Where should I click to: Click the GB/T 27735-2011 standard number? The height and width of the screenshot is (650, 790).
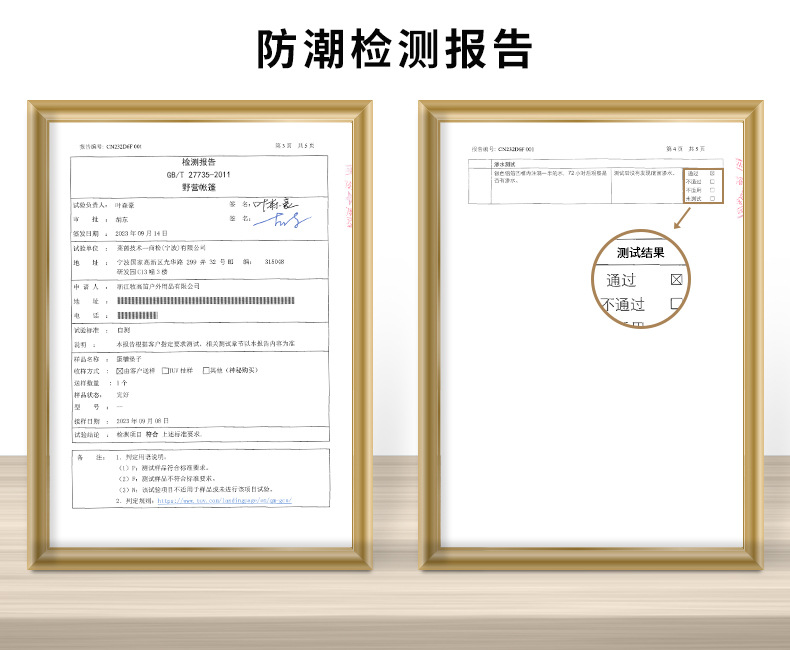tap(199, 175)
